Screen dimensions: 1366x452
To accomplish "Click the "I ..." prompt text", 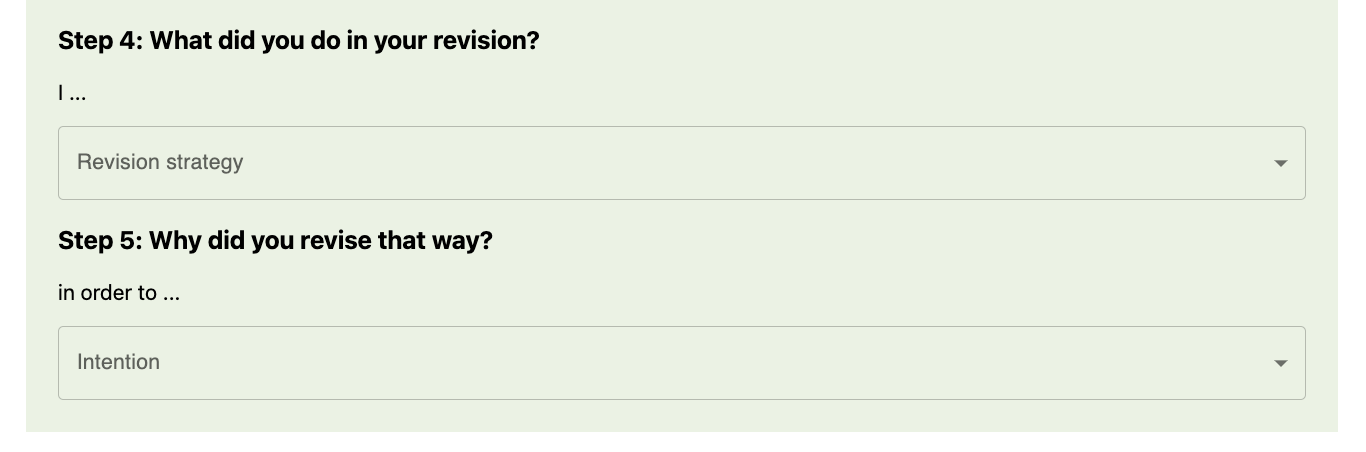I will pos(72,94).
